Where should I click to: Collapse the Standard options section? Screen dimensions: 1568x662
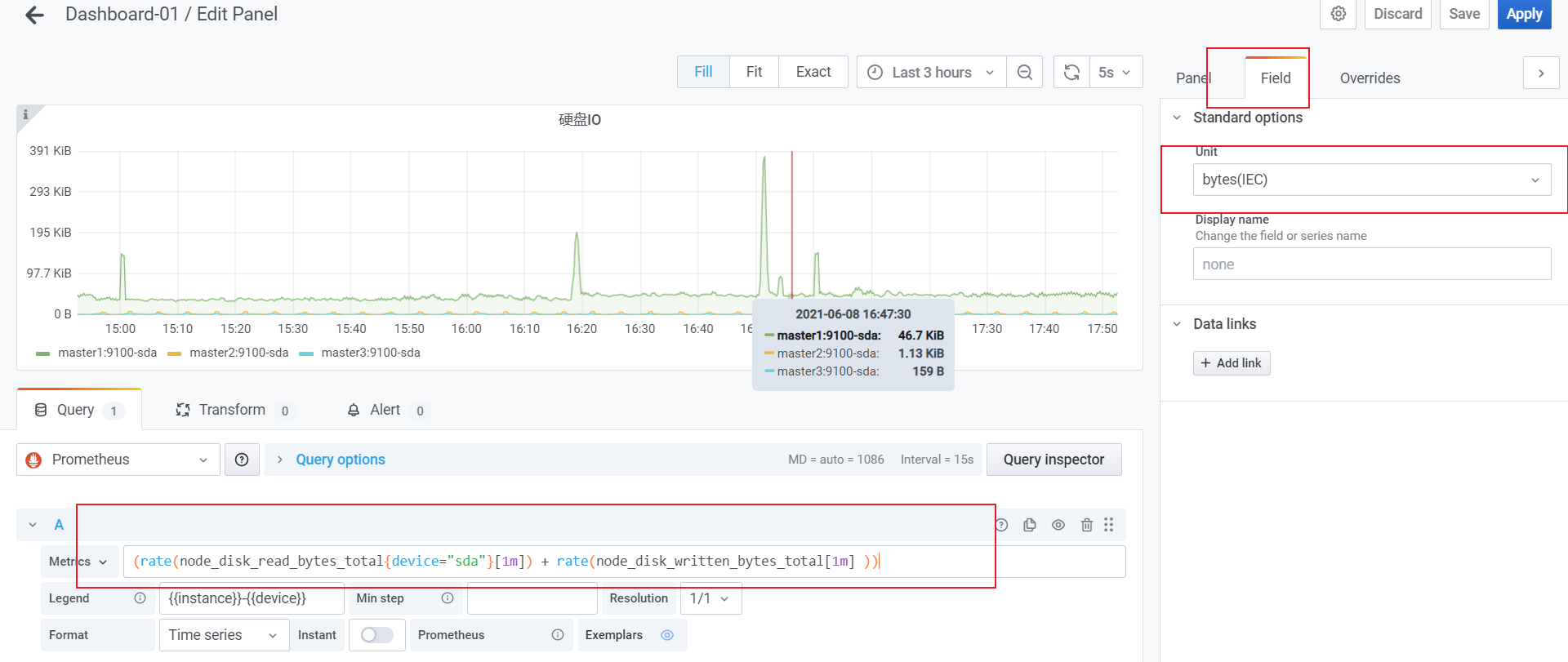coord(1177,118)
